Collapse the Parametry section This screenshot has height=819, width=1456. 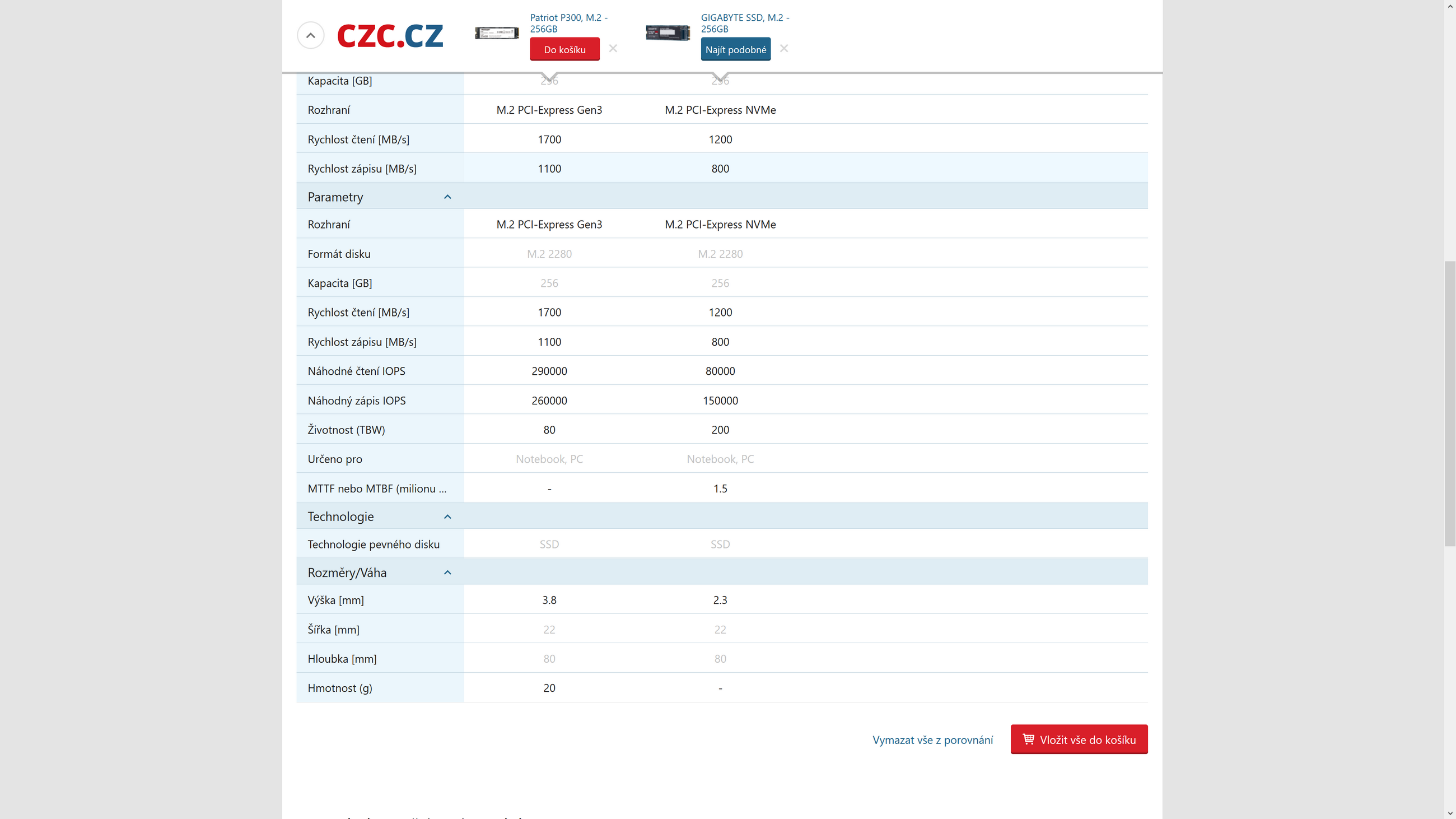(447, 197)
